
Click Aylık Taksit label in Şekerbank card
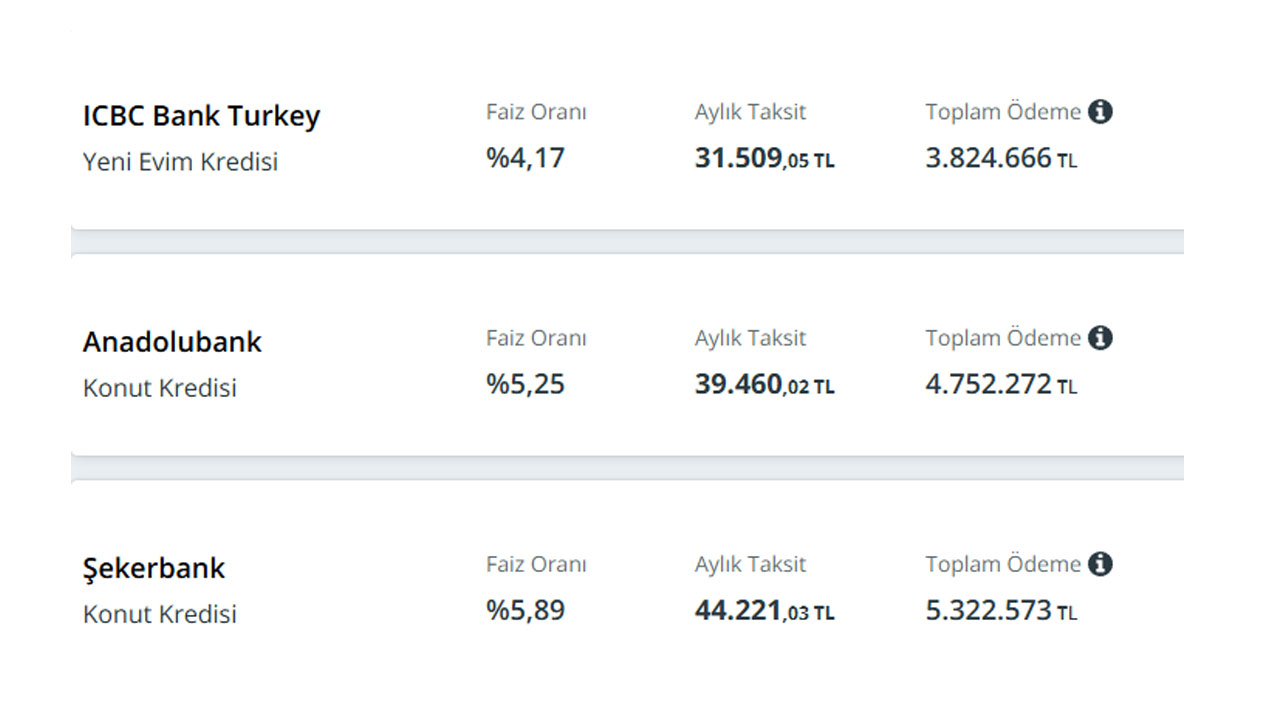coord(750,565)
